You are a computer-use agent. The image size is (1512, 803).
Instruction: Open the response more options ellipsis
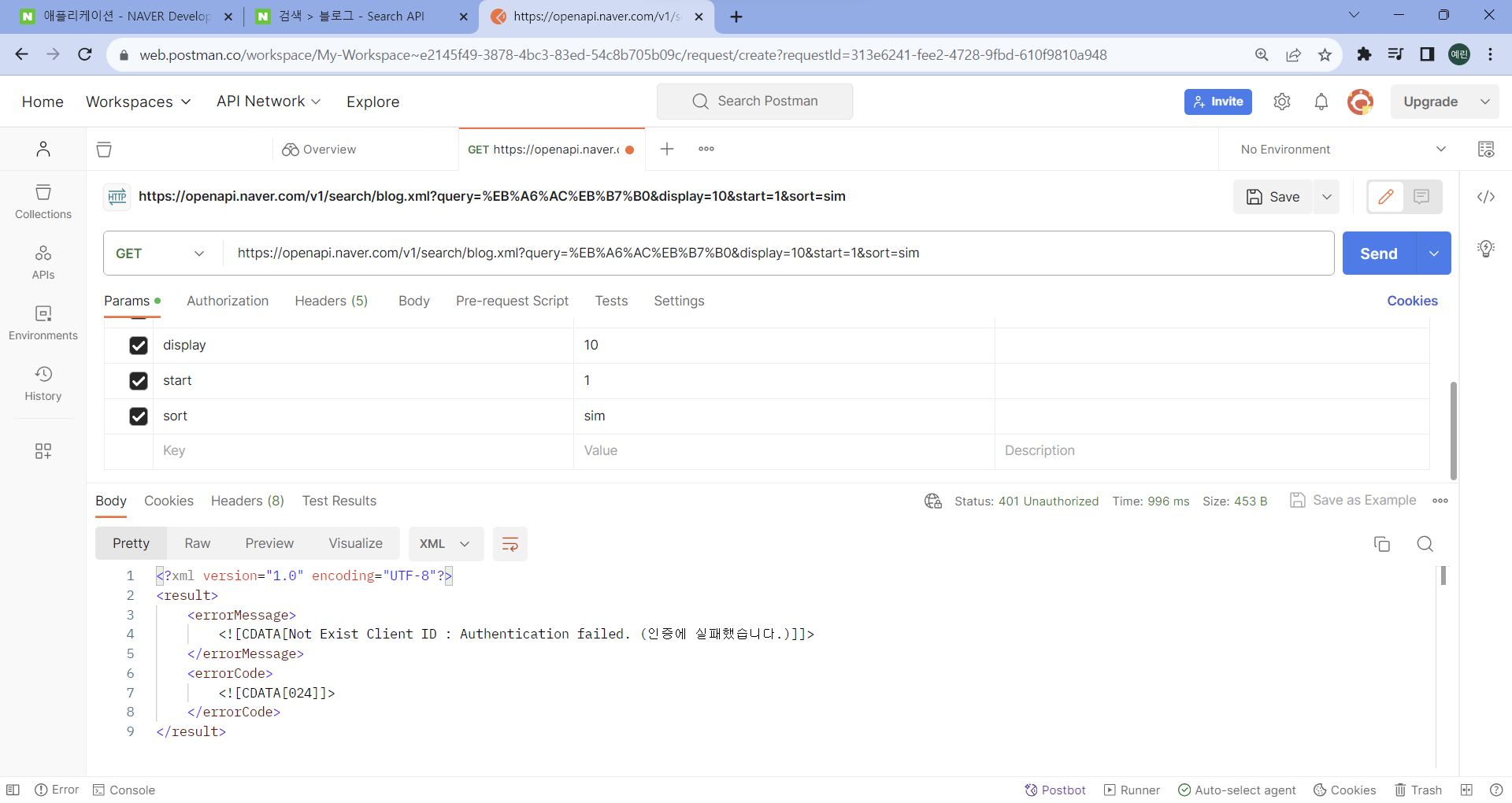1440,501
